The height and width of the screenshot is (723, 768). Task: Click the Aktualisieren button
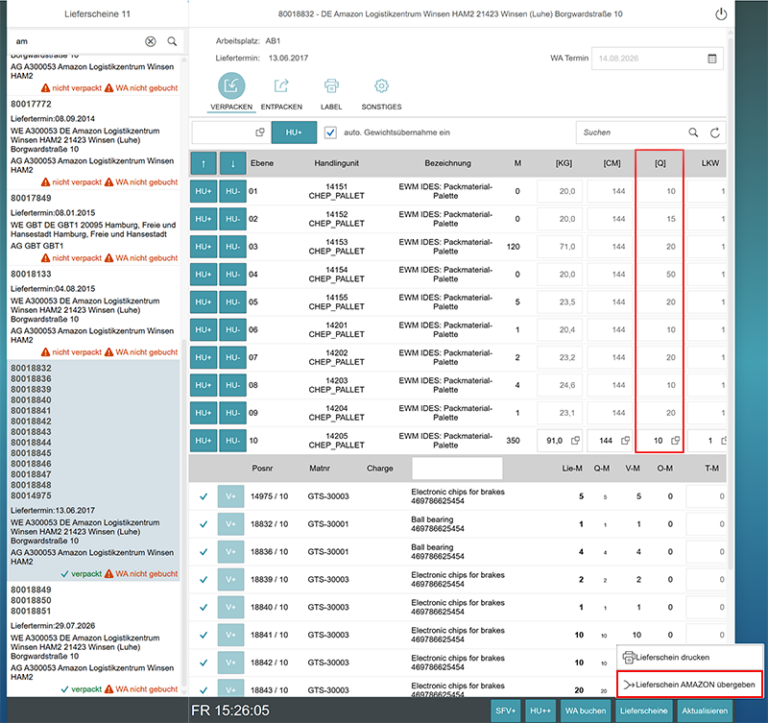pos(705,711)
